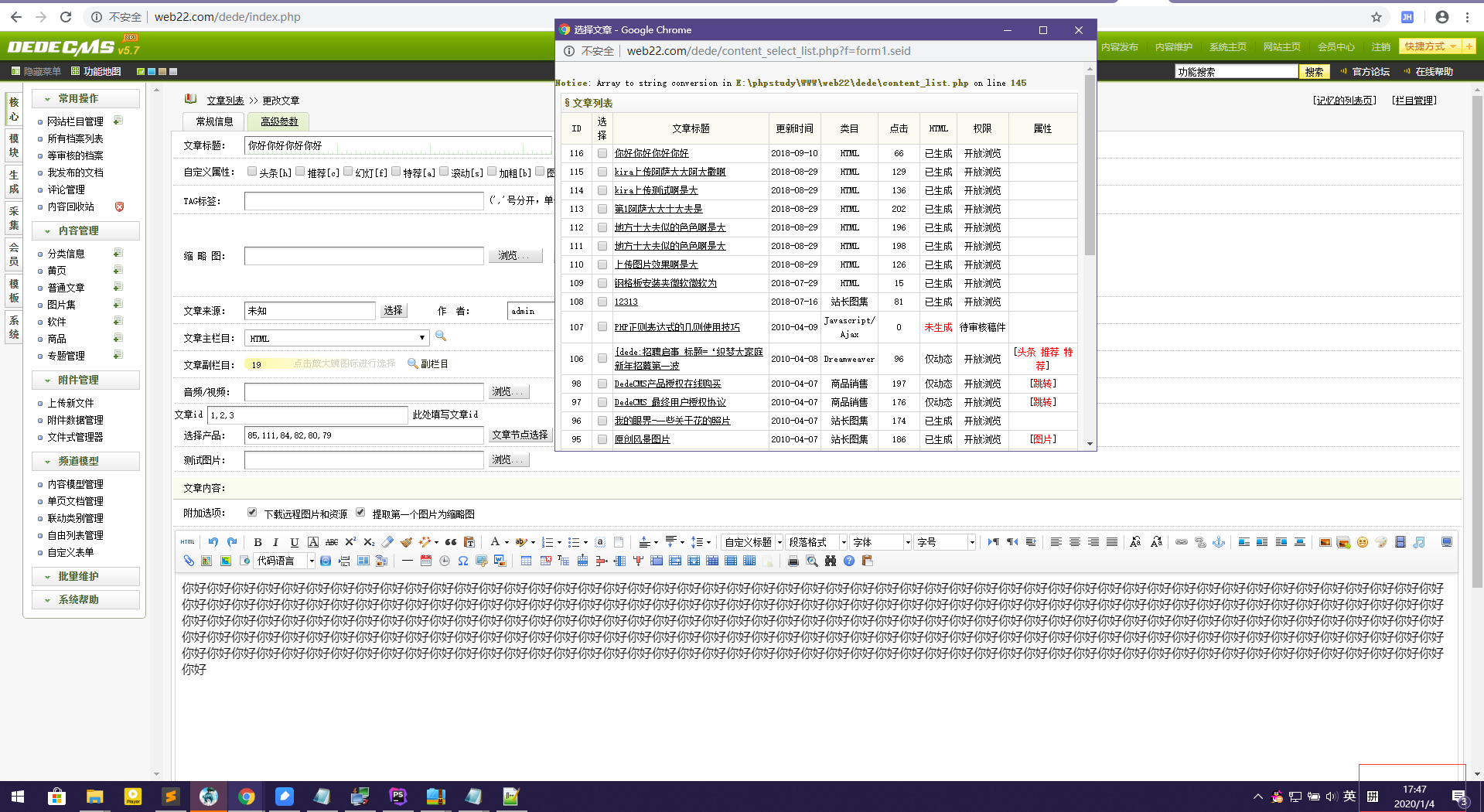Click the undo arrow in editor toolbar
The width and height of the screenshot is (1484, 812).
point(213,542)
